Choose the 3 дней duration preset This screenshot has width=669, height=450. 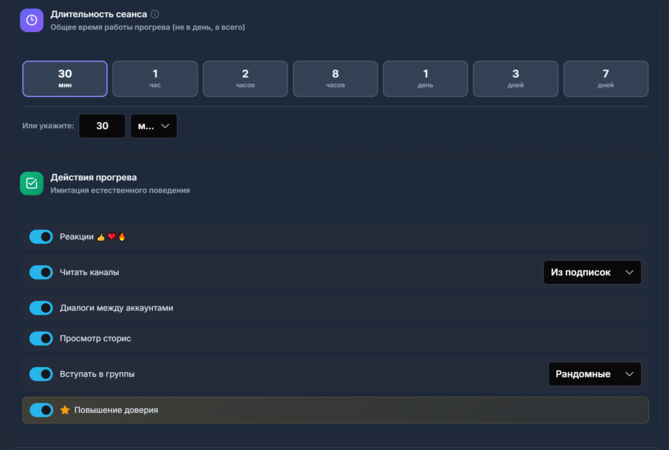click(x=515, y=79)
